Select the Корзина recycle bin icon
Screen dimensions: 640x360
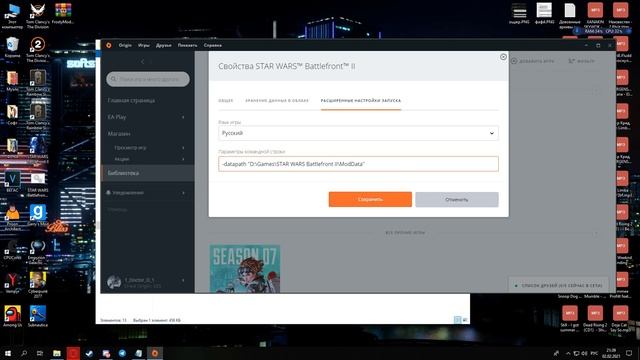(x=12, y=47)
